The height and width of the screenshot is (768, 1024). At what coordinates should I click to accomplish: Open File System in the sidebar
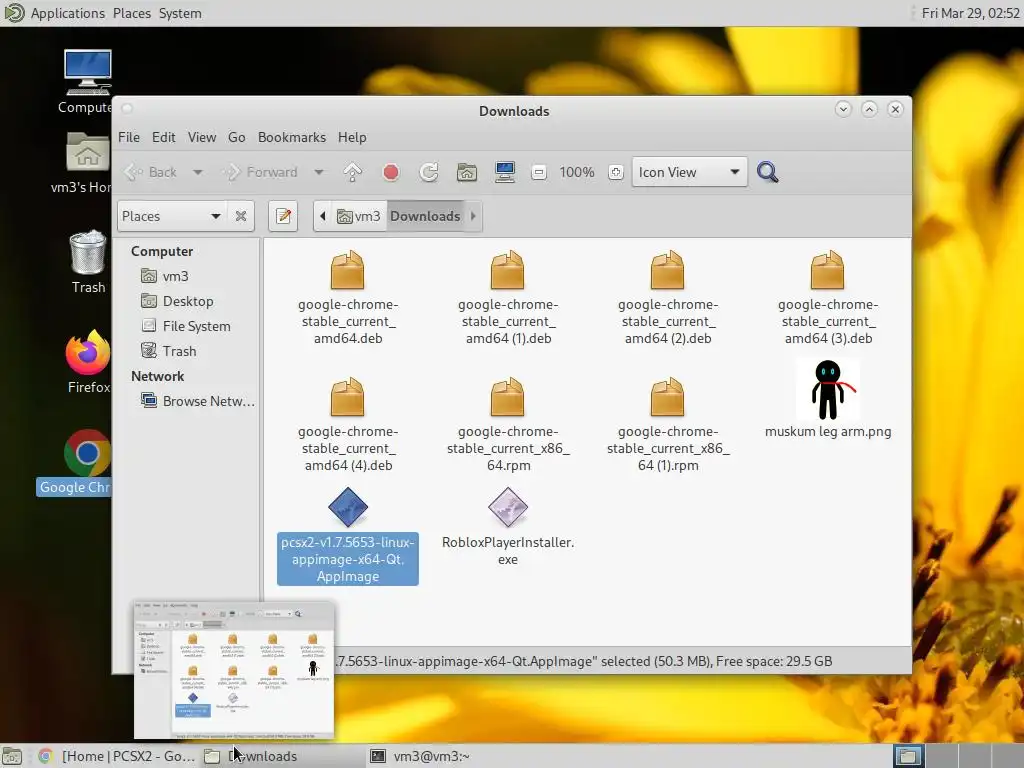(x=186, y=326)
